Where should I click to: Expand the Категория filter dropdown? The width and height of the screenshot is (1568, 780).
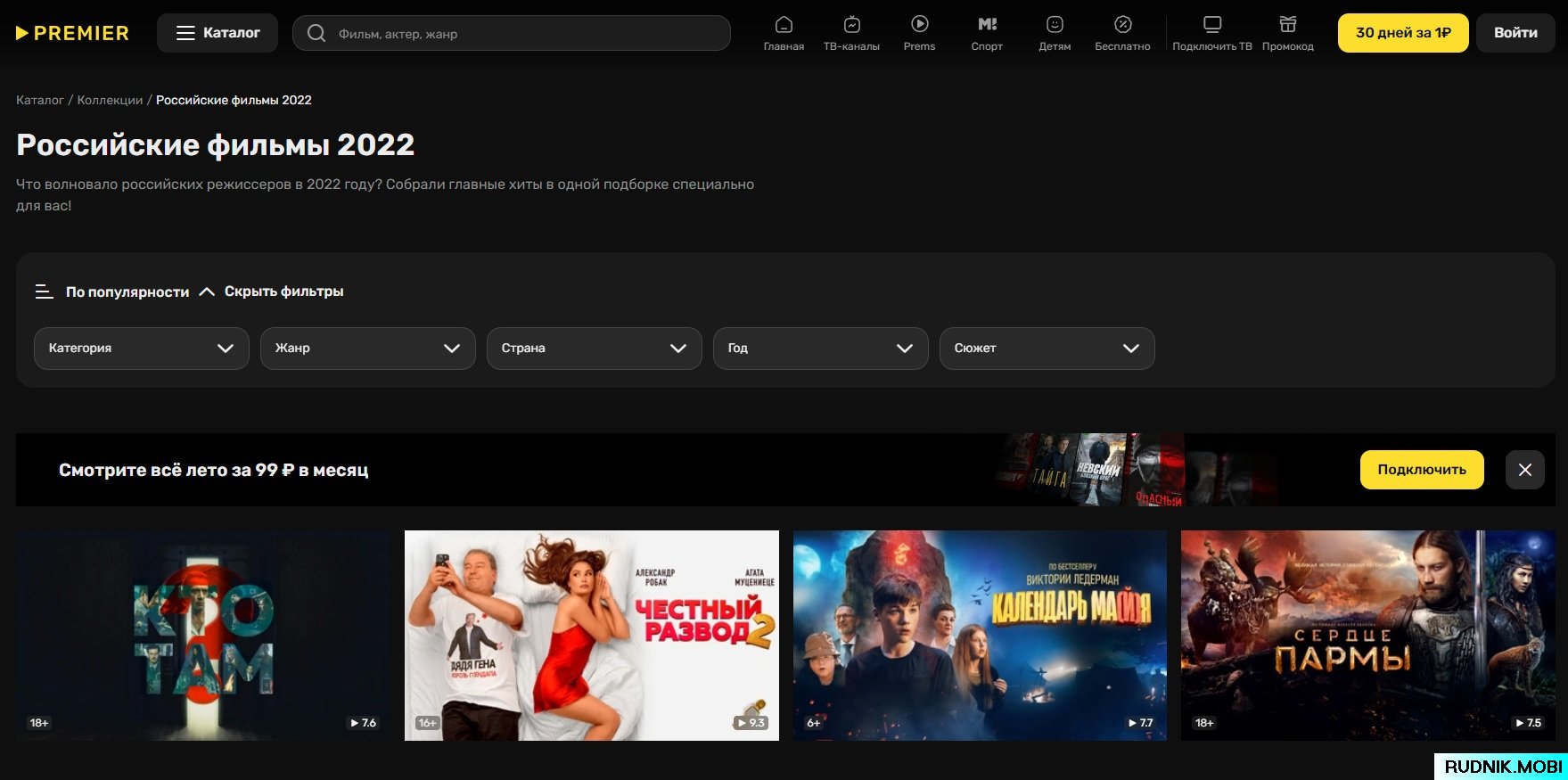142,349
